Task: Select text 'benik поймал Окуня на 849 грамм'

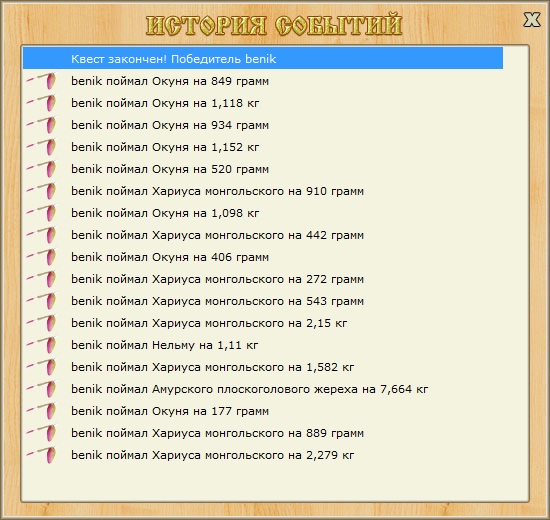Action: click(x=170, y=81)
